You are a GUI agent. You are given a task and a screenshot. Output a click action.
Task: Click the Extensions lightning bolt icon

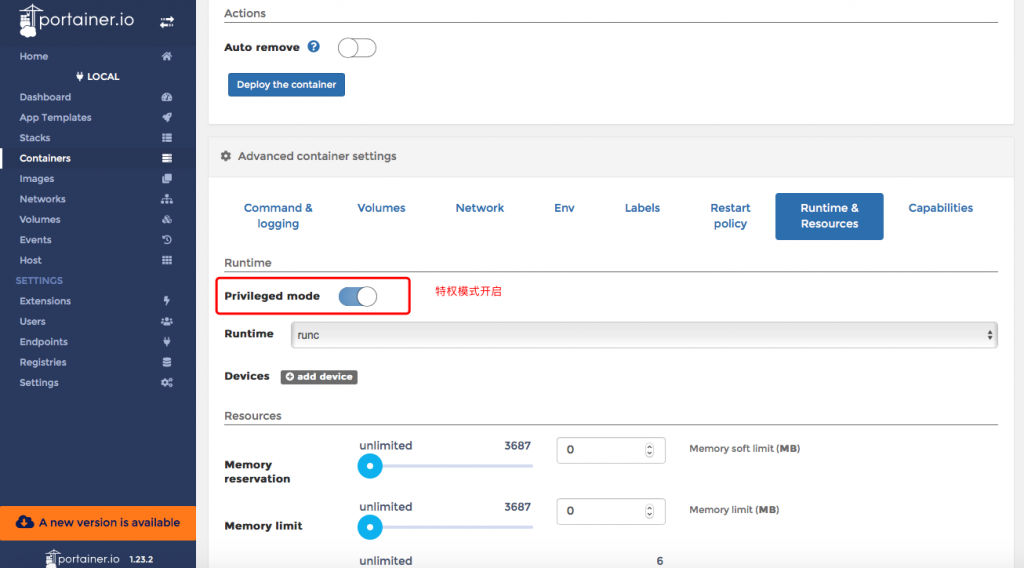[x=167, y=301]
